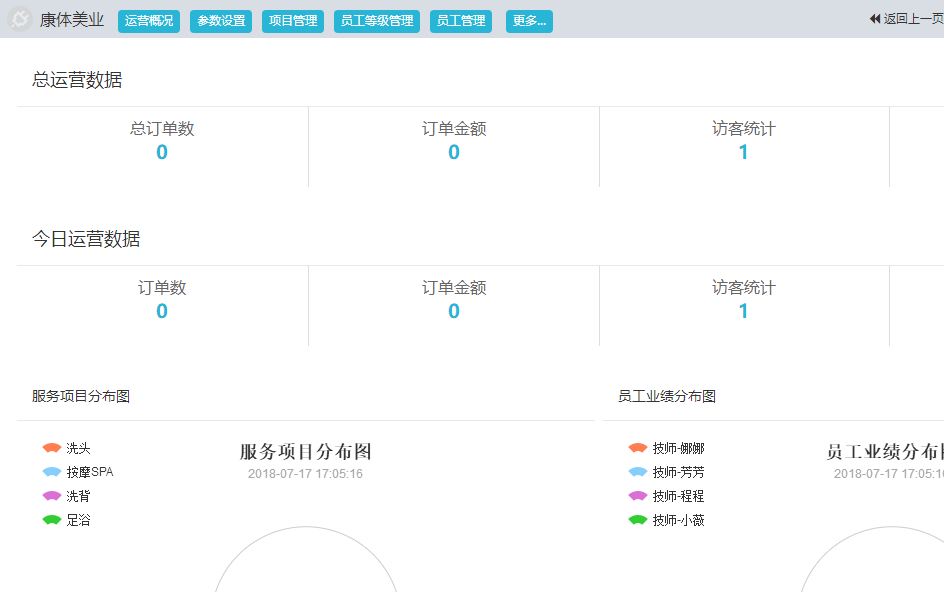The image size is (944, 592).
Task: Open the 更多... dropdown menu
Action: (x=529, y=19)
